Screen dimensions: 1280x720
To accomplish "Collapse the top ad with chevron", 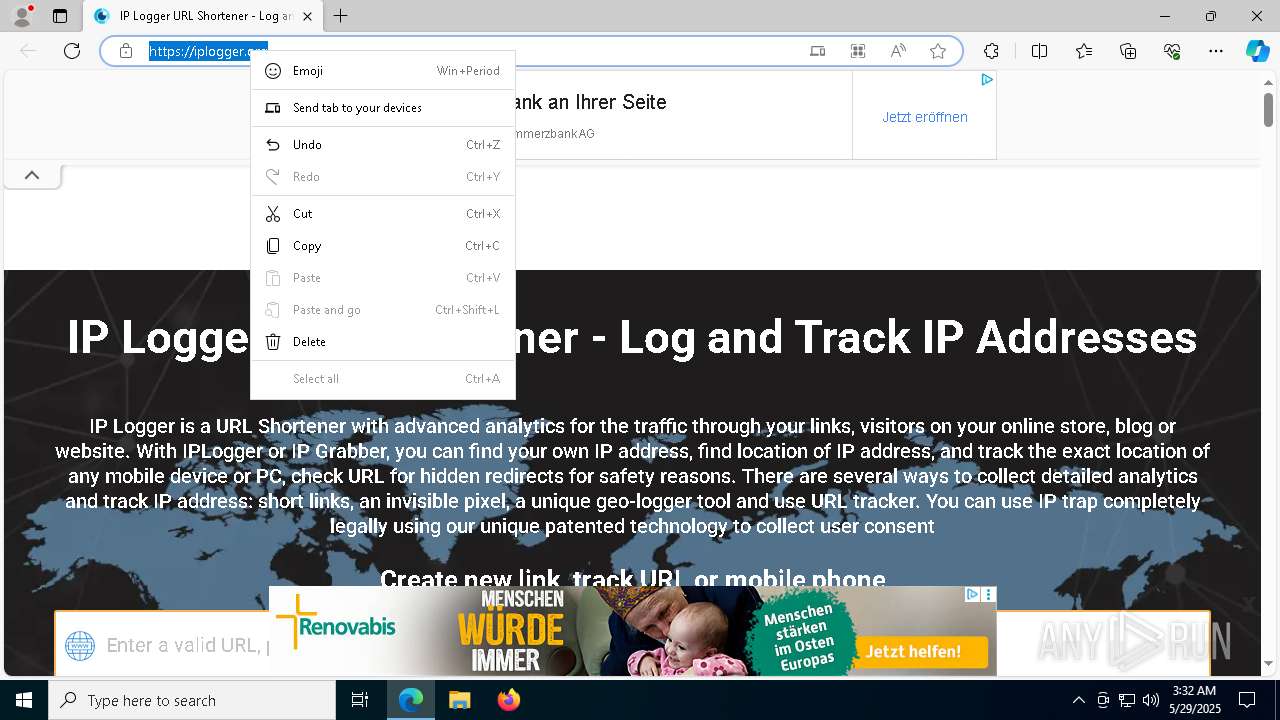I will pos(32,175).
